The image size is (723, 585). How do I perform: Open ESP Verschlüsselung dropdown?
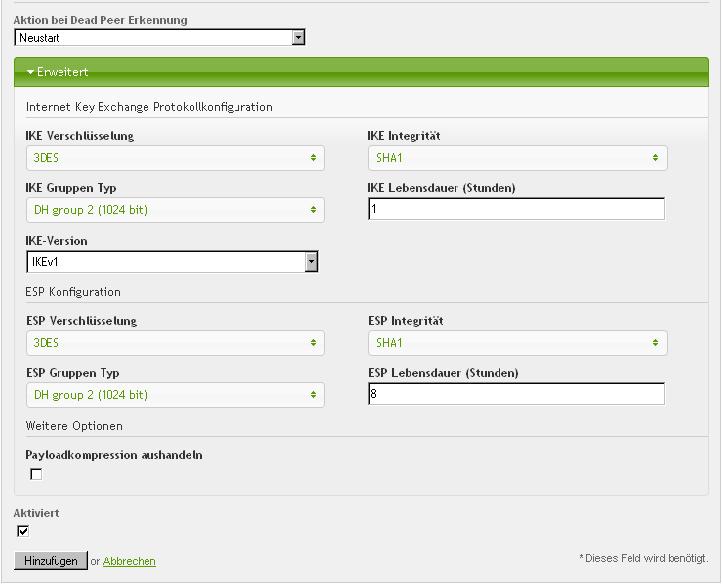click(x=175, y=343)
